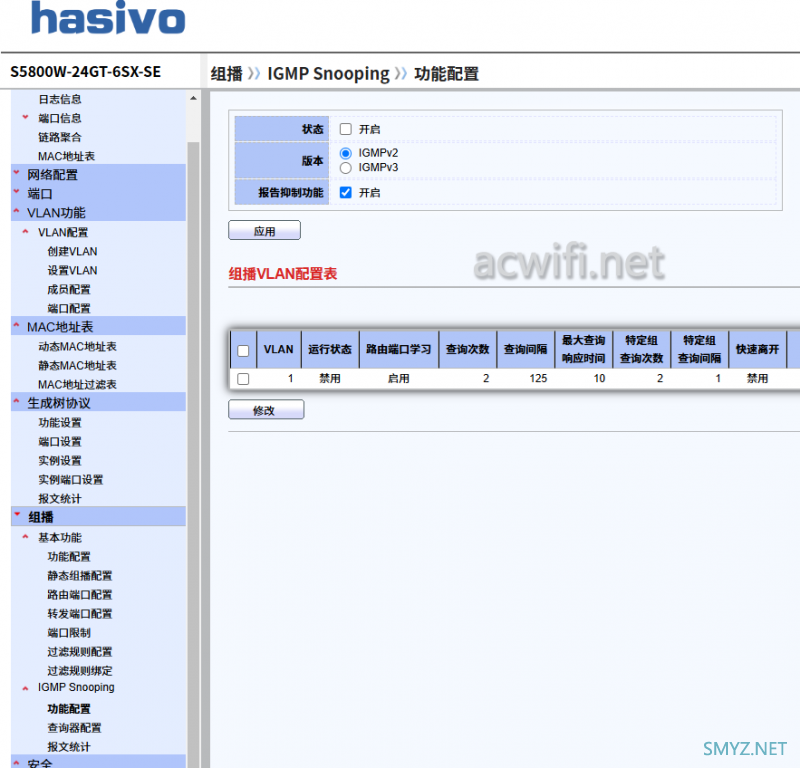Tick the VLAN 1 row checkbox
Image resolution: width=800 pixels, height=768 pixels.
[243, 379]
